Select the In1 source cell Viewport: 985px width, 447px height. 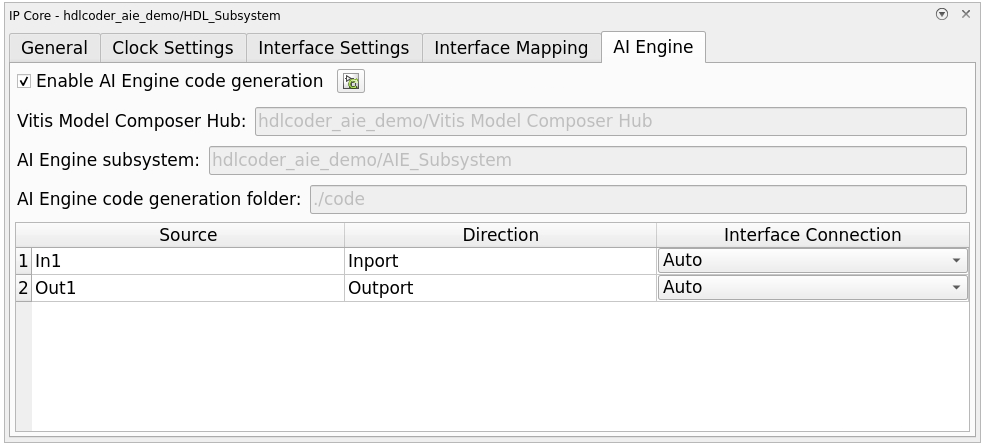188,261
